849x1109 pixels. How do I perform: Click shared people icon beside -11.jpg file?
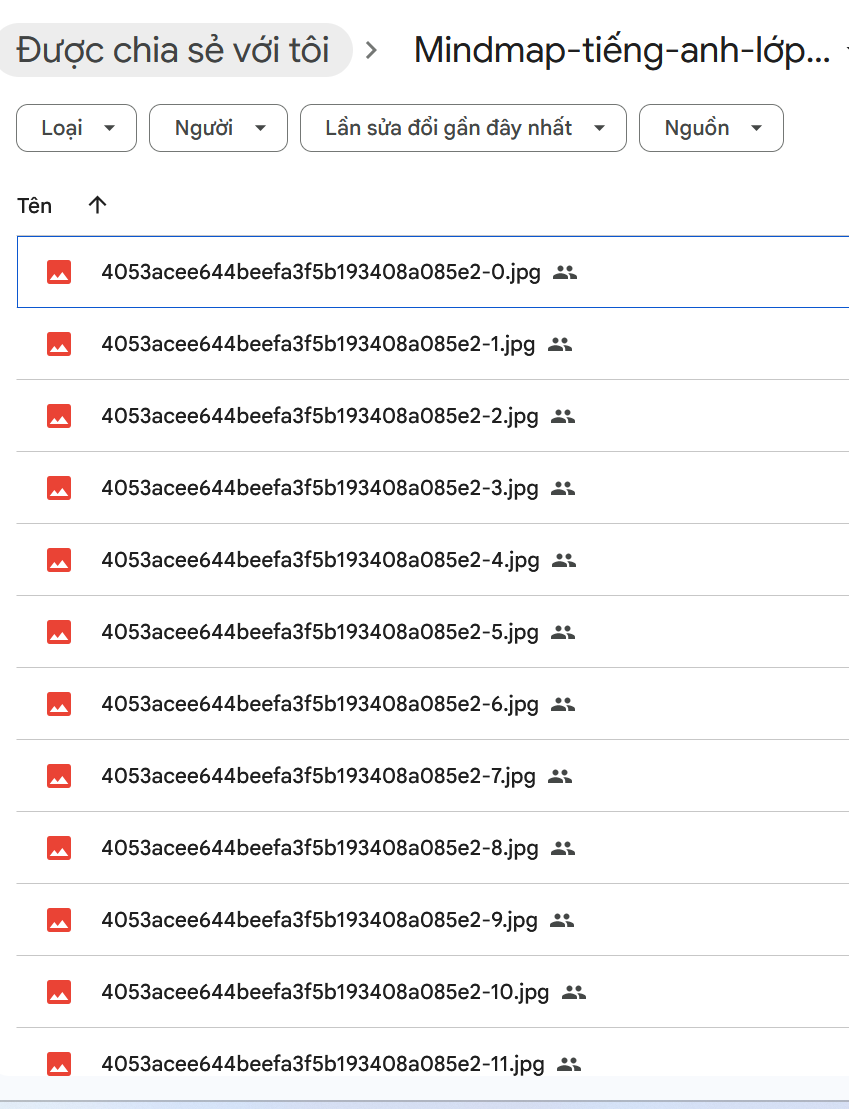click(569, 1064)
